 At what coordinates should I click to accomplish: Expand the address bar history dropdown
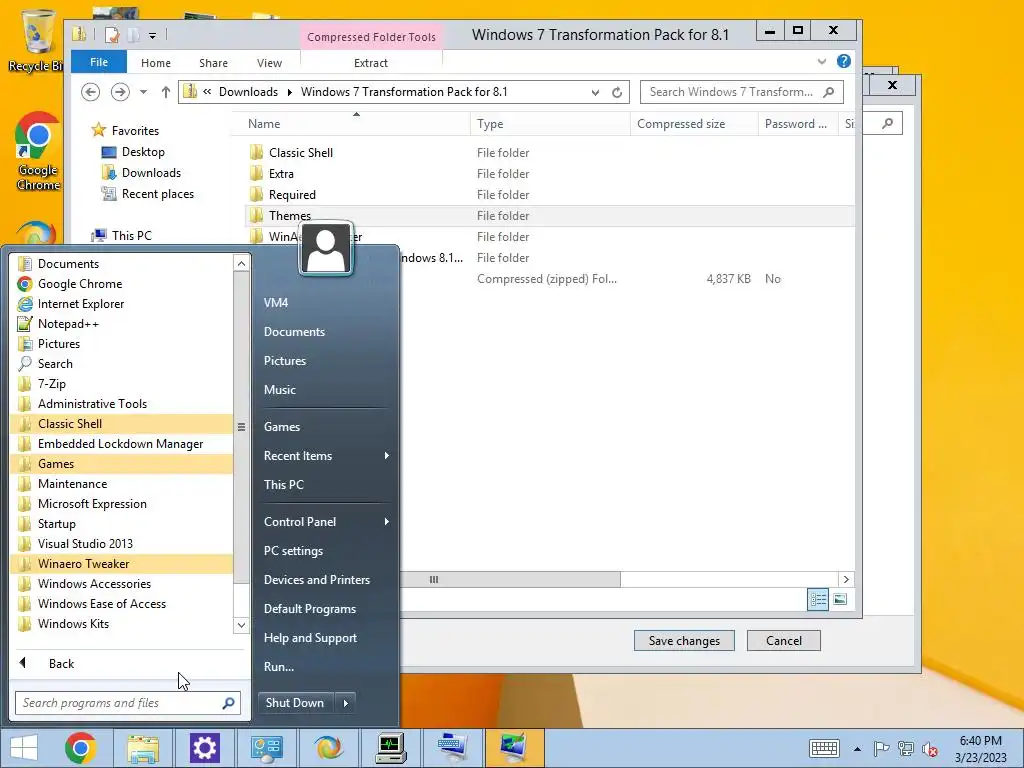pos(595,92)
